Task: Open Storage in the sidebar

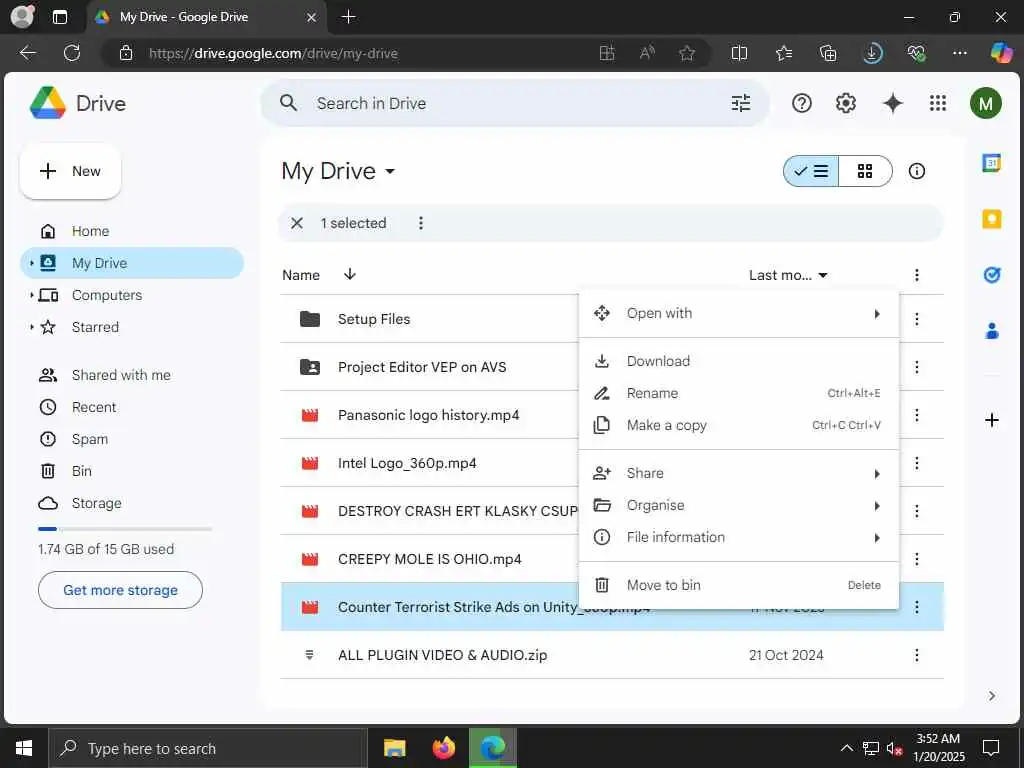Action: pyautogui.click(x=131, y=503)
